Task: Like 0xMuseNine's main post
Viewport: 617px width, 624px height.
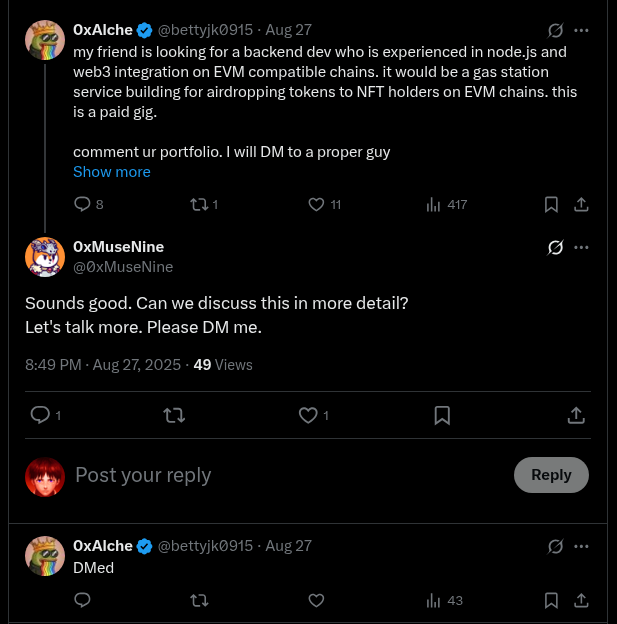Action: click(x=309, y=415)
